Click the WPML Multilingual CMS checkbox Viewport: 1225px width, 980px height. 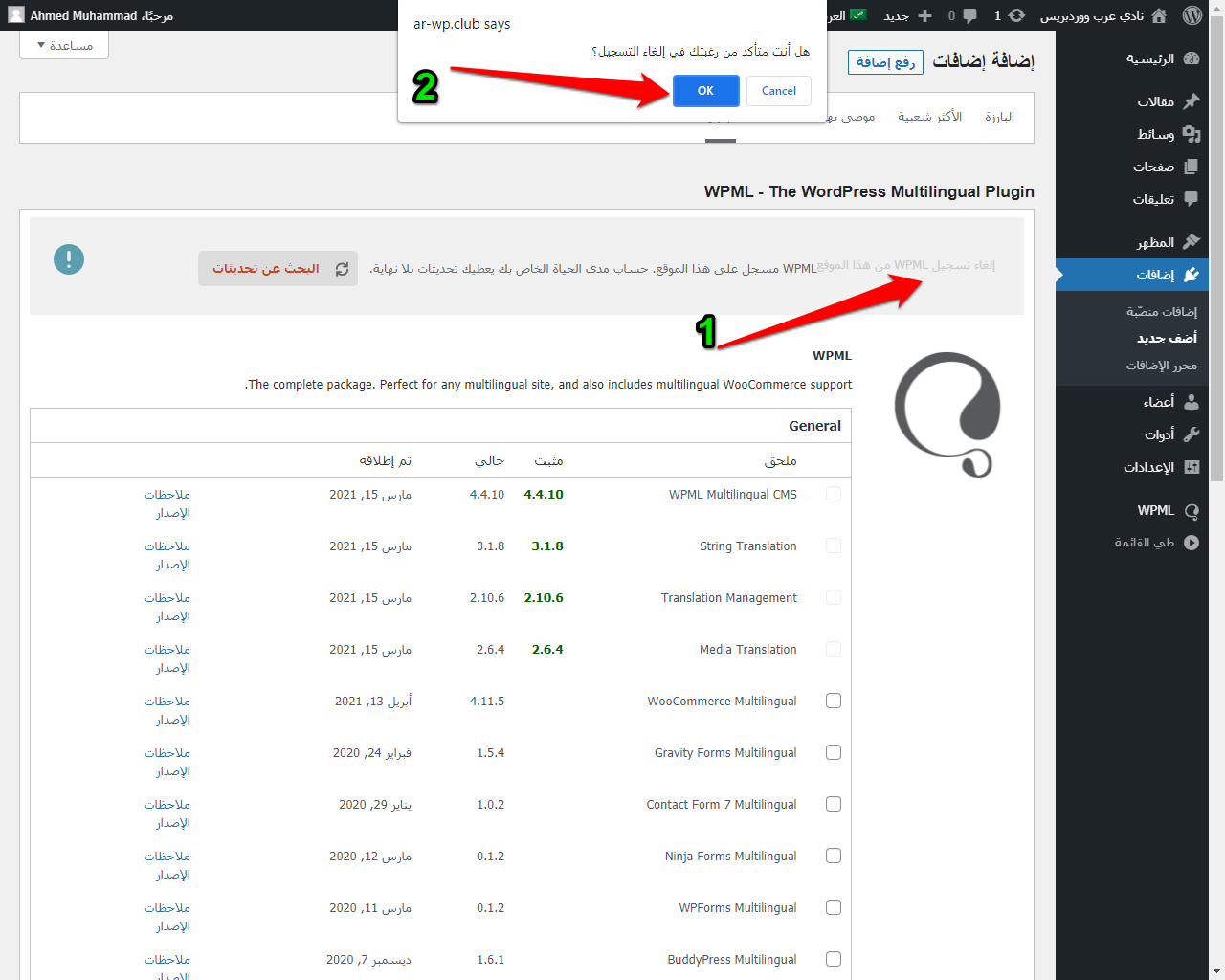point(834,494)
